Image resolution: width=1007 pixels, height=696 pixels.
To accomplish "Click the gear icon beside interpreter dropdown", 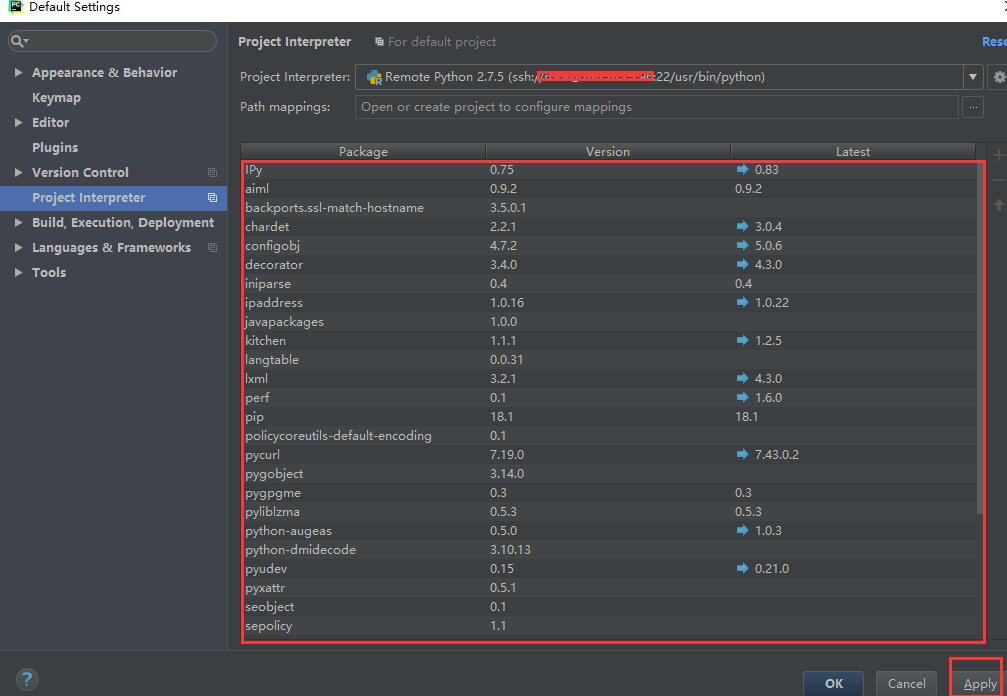I will [999, 77].
